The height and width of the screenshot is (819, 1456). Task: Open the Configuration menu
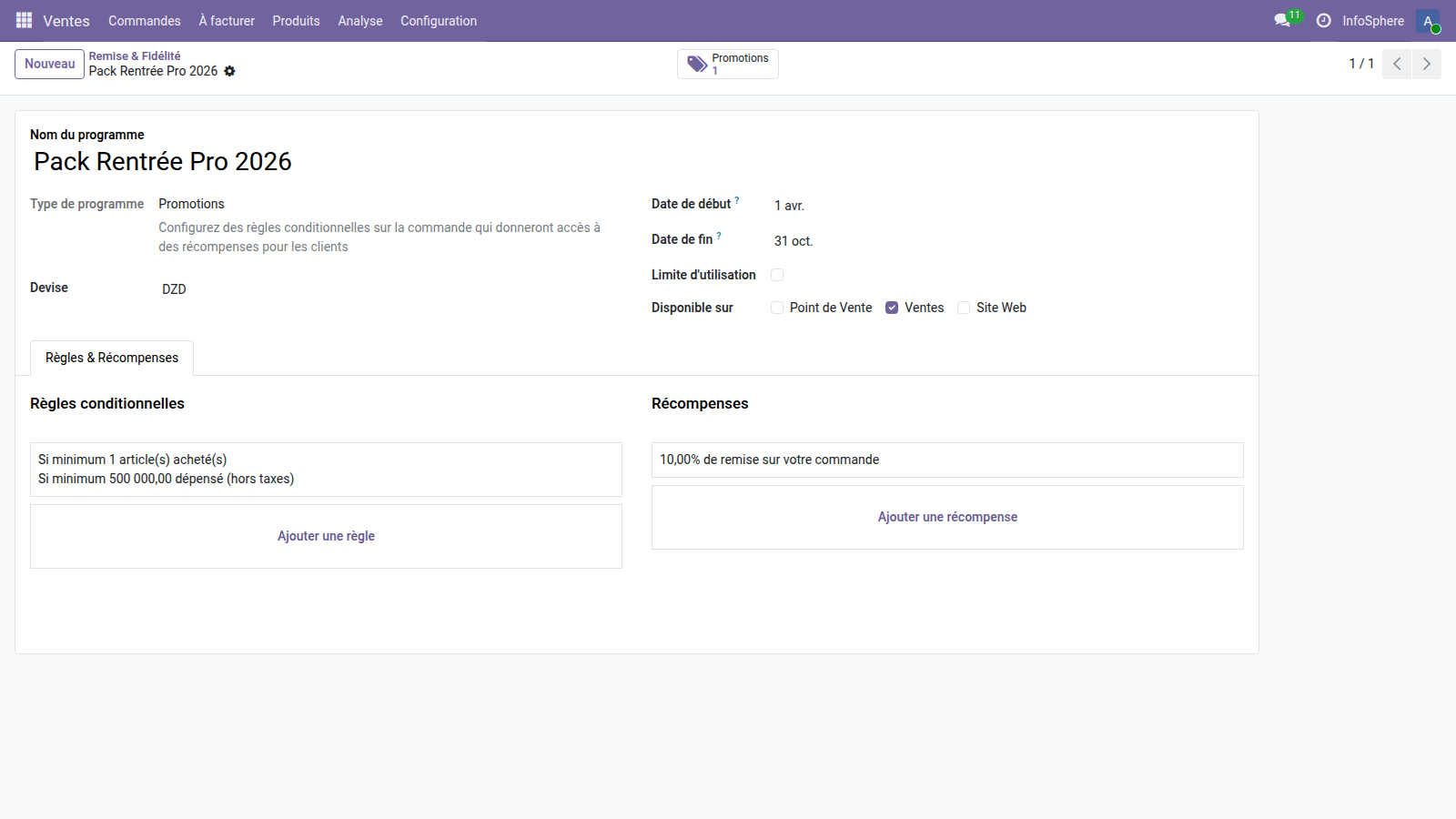[x=438, y=20]
